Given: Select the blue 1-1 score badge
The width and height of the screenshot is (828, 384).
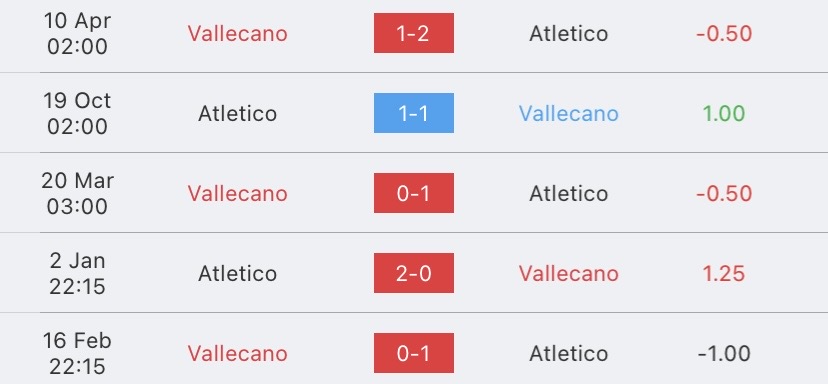Looking at the screenshot, I should point(413,113).
